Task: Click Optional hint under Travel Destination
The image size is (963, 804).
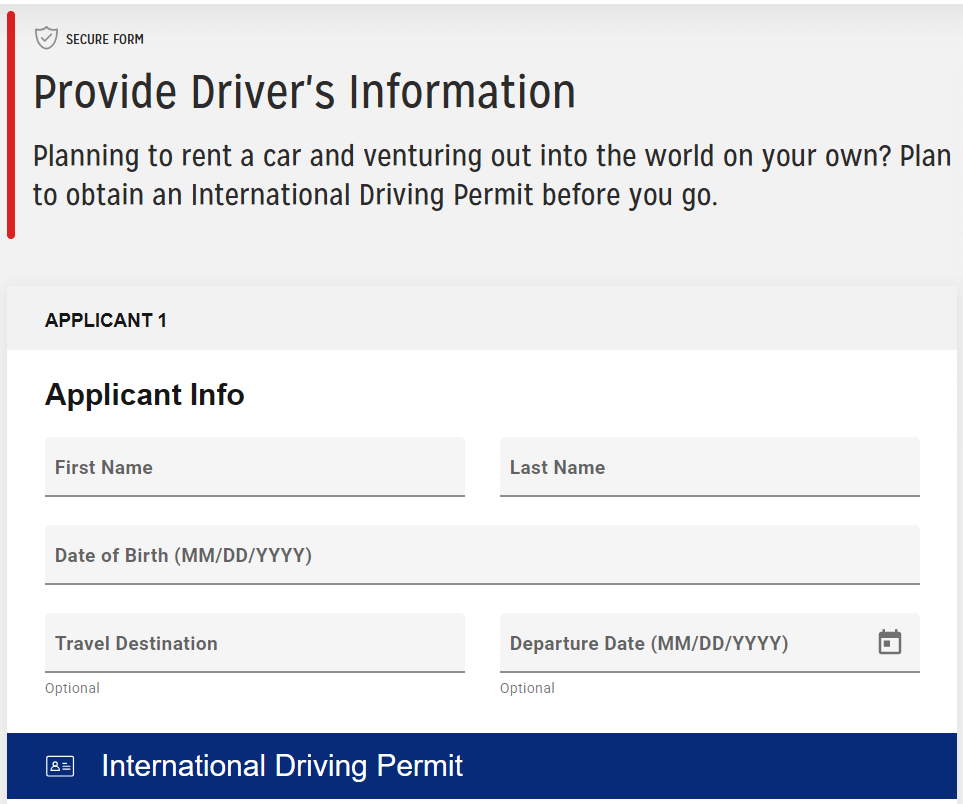Action: click(72, 688)
